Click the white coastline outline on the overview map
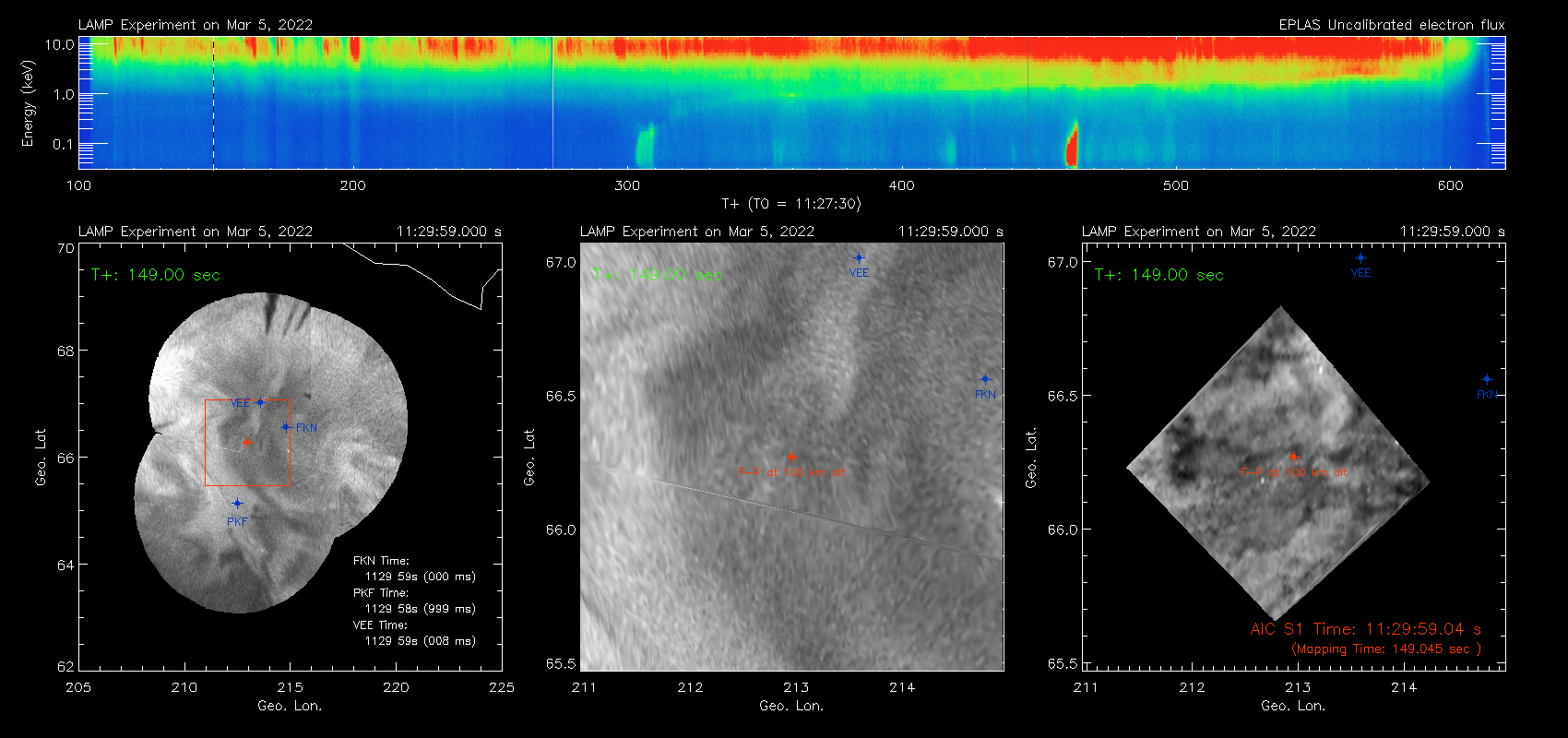The width and height of the screenshot is (1568, 738). click(x=423, y=275)
